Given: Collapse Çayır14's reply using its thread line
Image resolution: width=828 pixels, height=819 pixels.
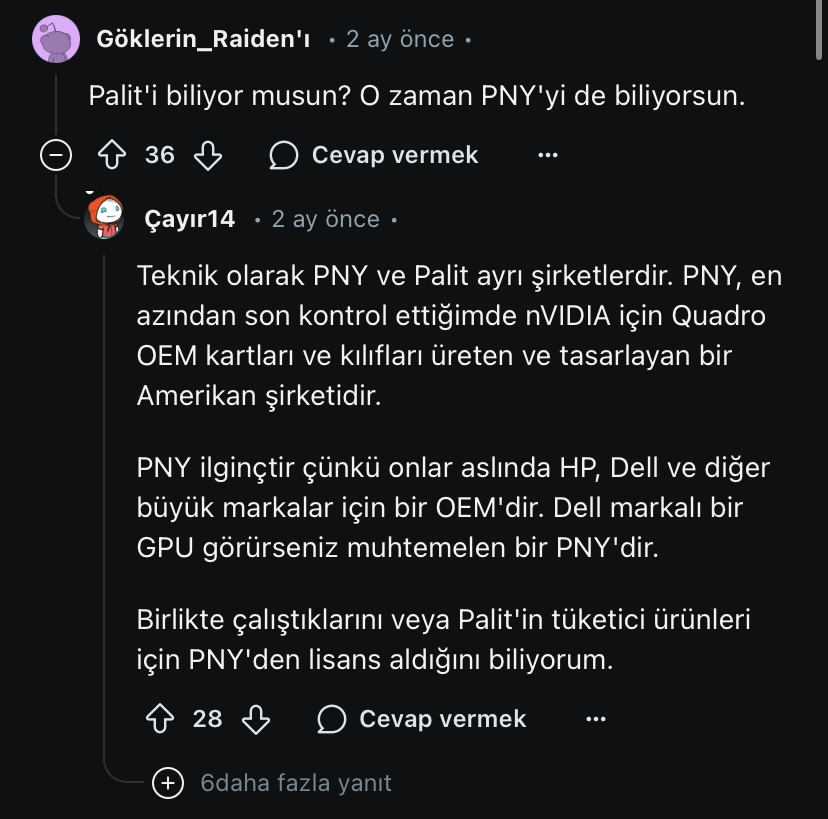Looking at the screenshot, I should (105, 500).
